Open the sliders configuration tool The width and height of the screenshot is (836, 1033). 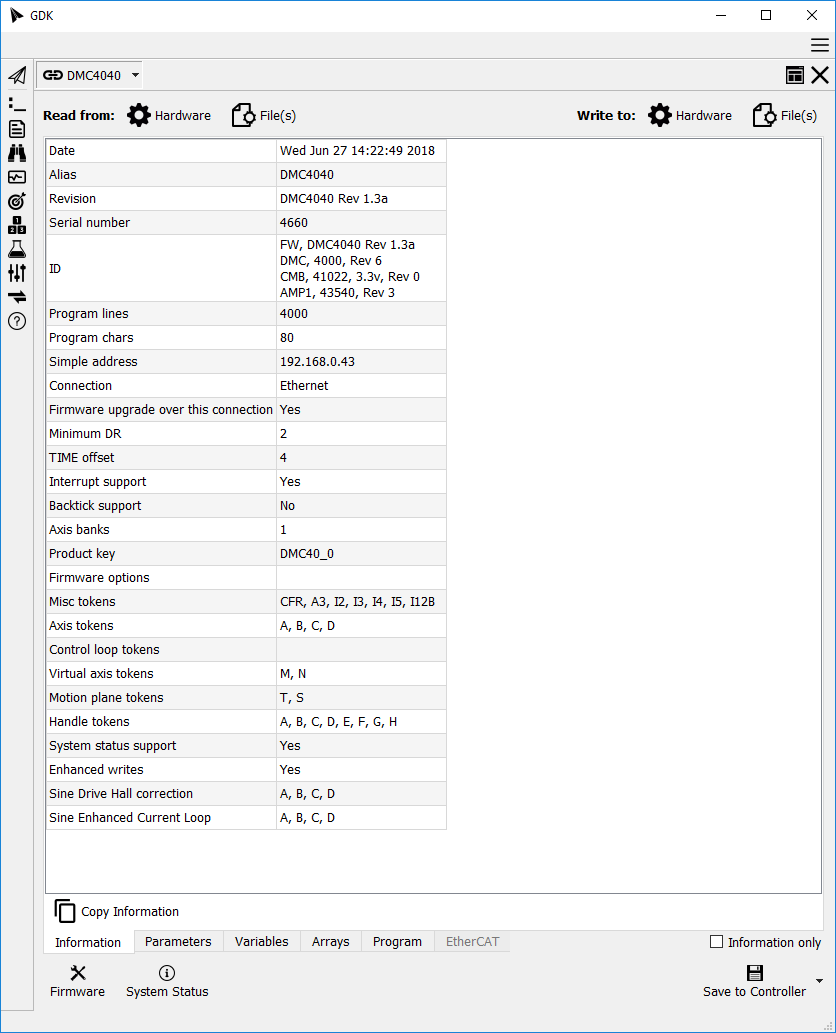click(17, 273)
